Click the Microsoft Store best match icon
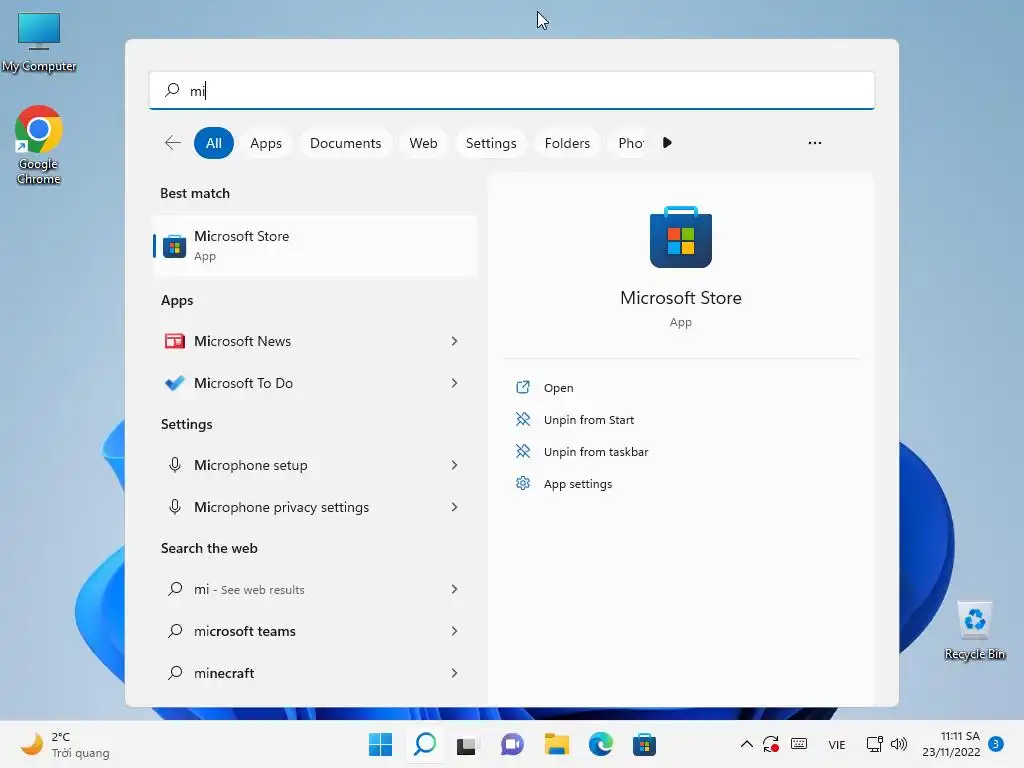This screenshot has height=768, width=1024. pos(174,246)
